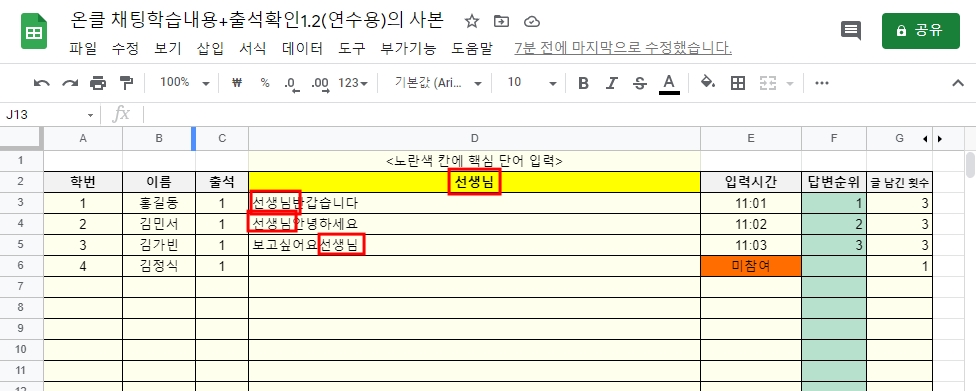Select the yellow 선생님 keyword cell
Image resolution: width=976 pixels, height=391 pixels.
coord(474,182)
